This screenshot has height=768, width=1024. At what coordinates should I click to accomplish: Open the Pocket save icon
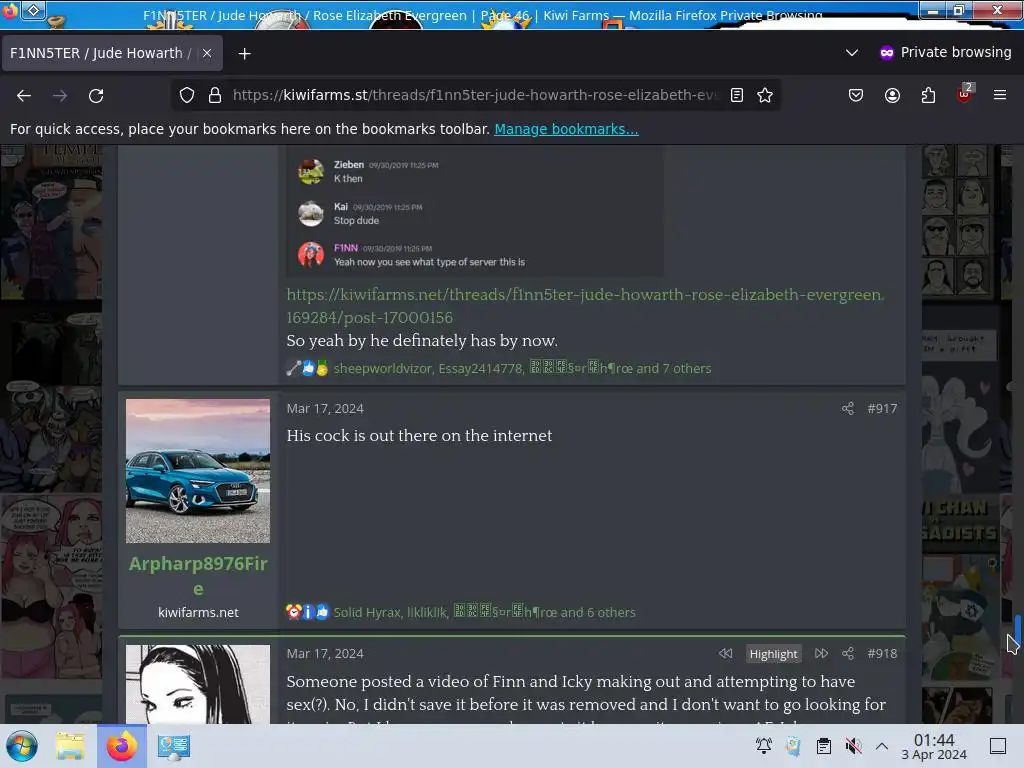[856, 95]
